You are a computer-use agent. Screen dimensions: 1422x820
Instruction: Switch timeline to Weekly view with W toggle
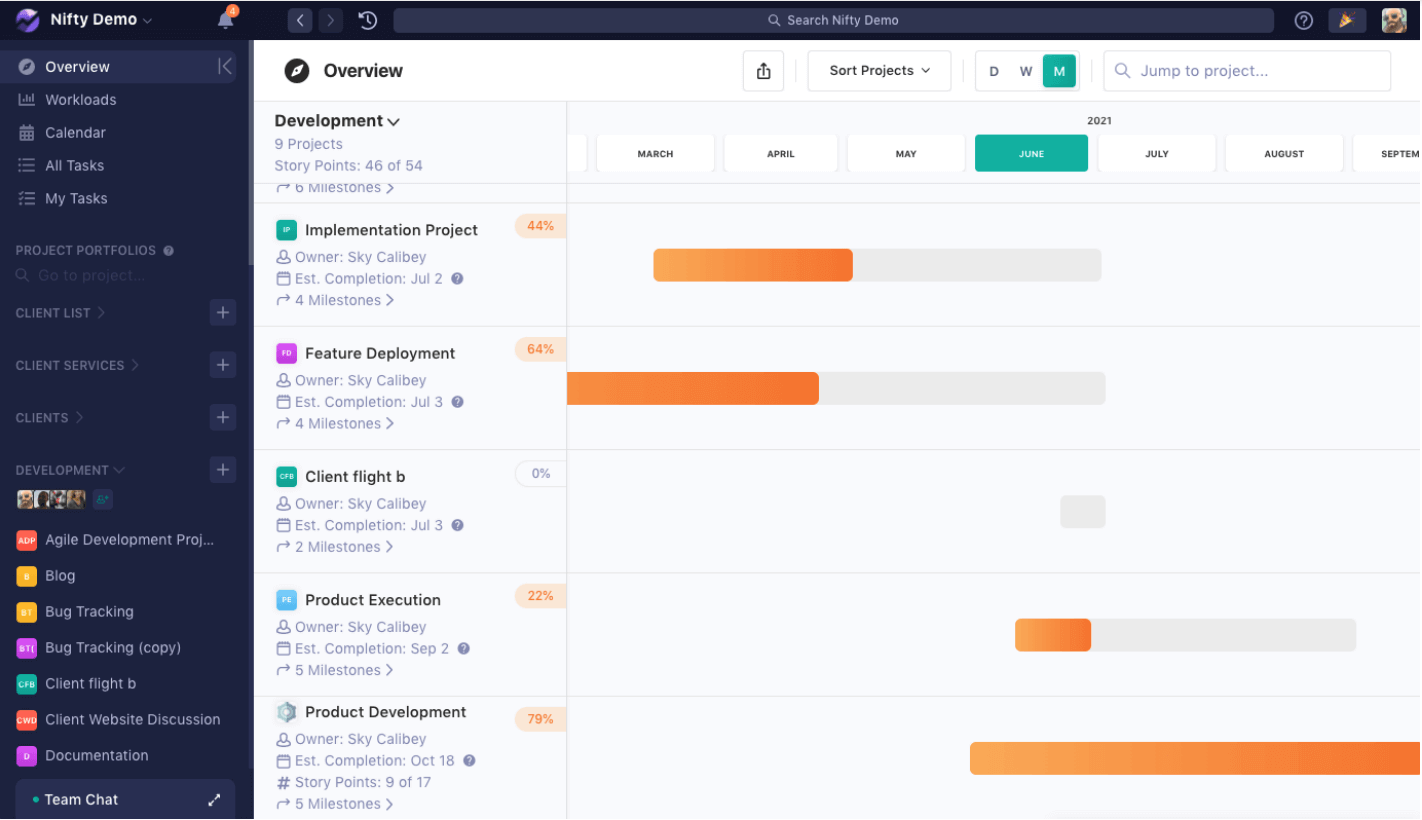click(1026, 71)
